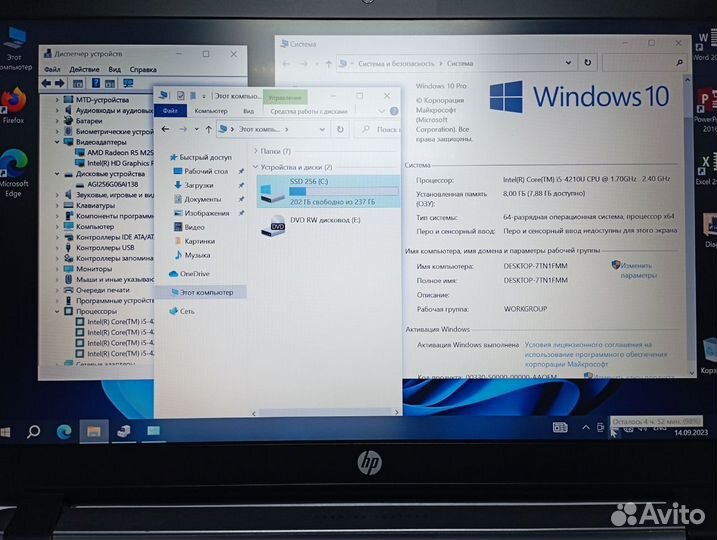
Task: Click help icon in Device Manager toolbar
Action: point(96,83)
